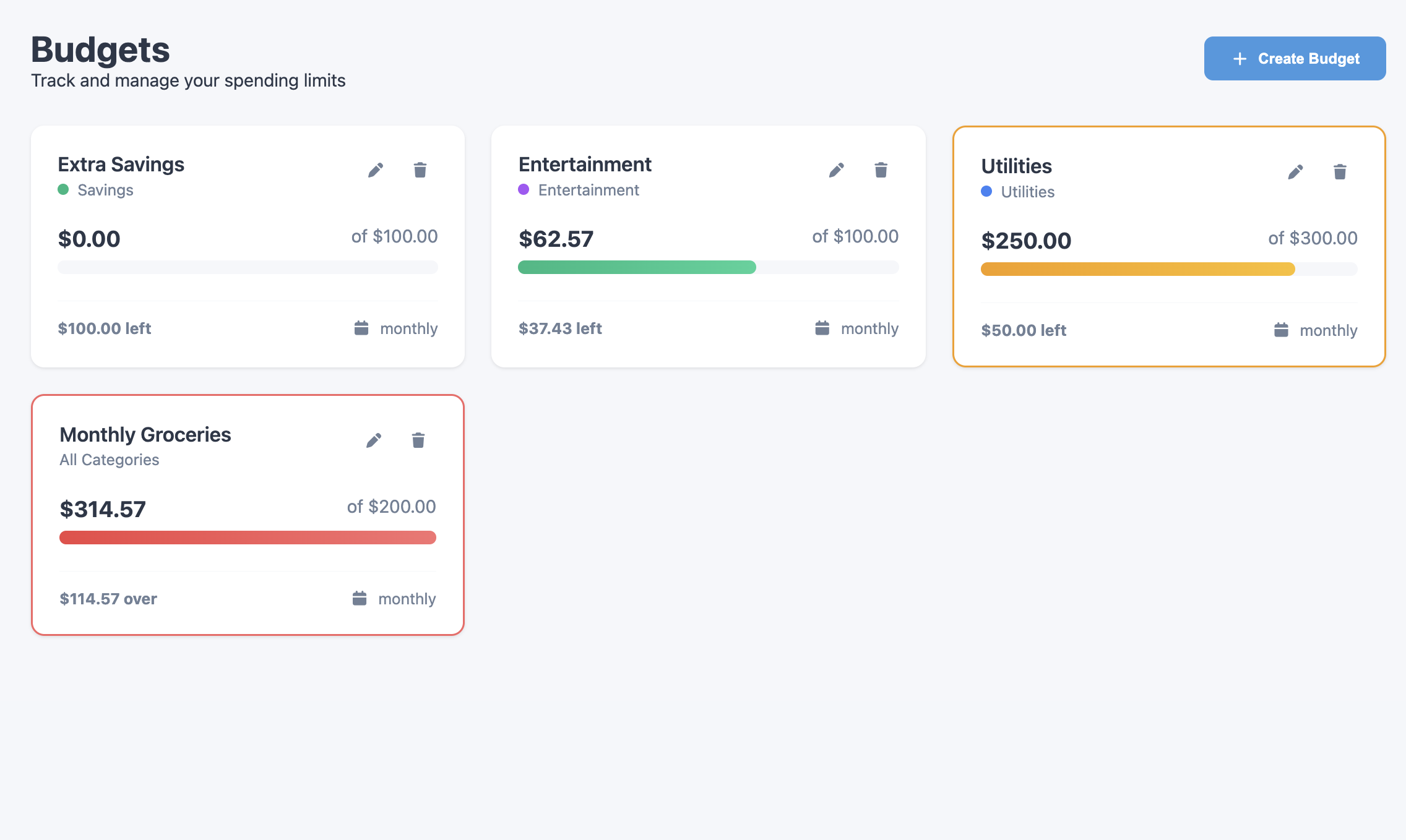Delete the Extra Savings budget

[x=420, y=170]
